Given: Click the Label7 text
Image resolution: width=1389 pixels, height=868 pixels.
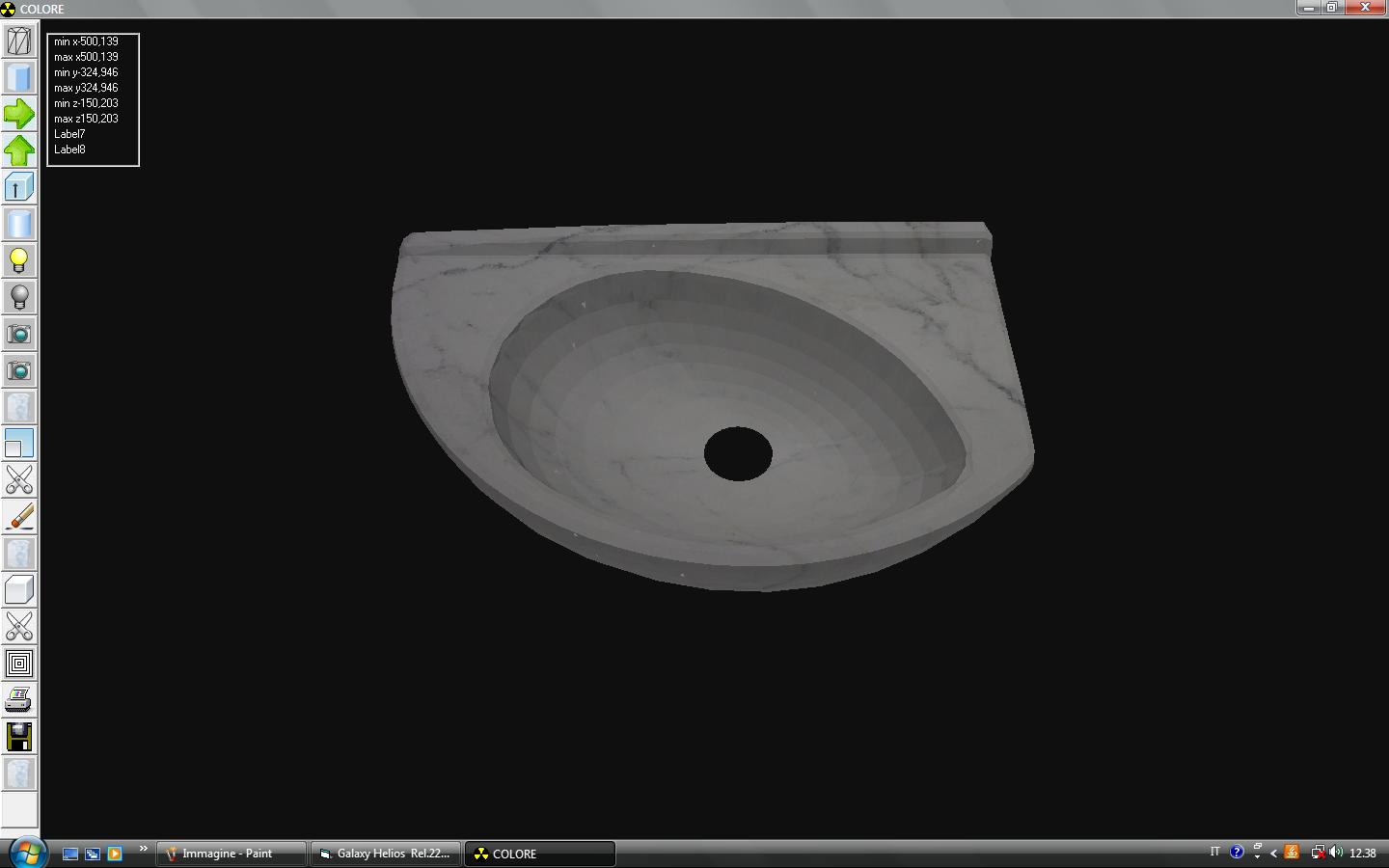Looking at the screenshot, I should click(69, 134).
